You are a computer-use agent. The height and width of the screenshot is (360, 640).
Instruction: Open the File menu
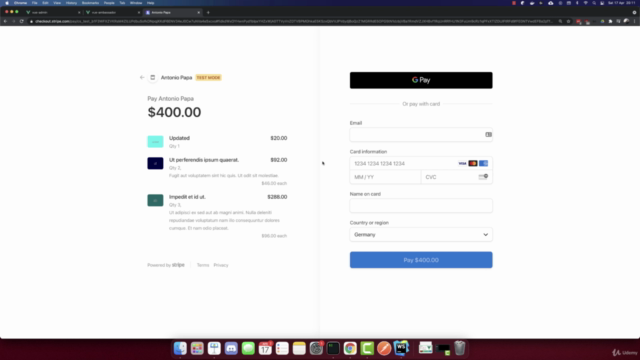click(x=35, y=3)
